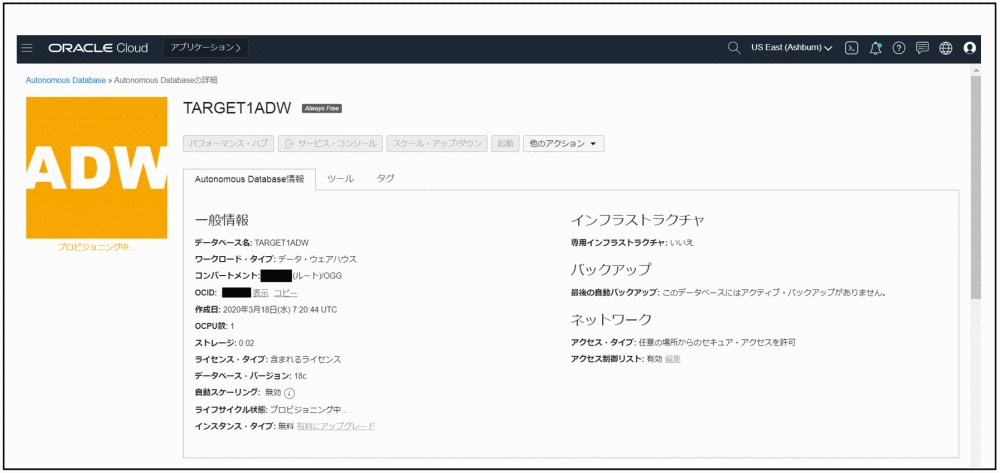The image size is (1000, 473).
Task: Click the バックアップ section heading
Action: [611, 269]
